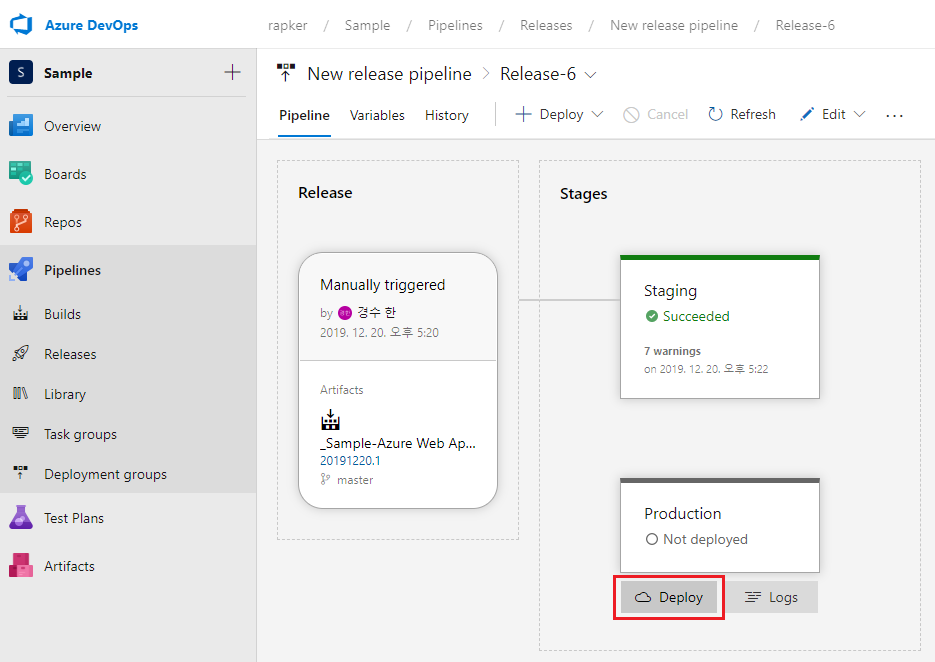Image resolution: width=935 pixels, height=662 pixels.
Task: Click the New release pipeline breadcrumb
Action: tap(674, 25)
